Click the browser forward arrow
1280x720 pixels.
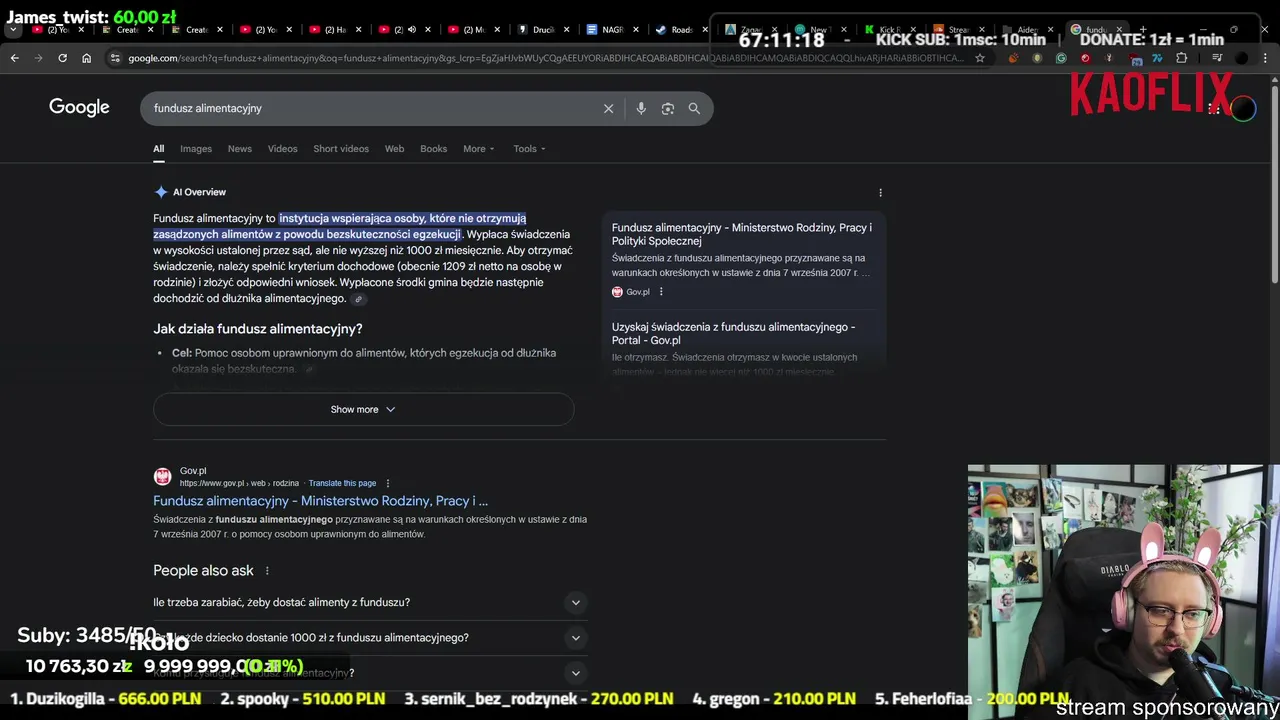click(x=38, y=58)
